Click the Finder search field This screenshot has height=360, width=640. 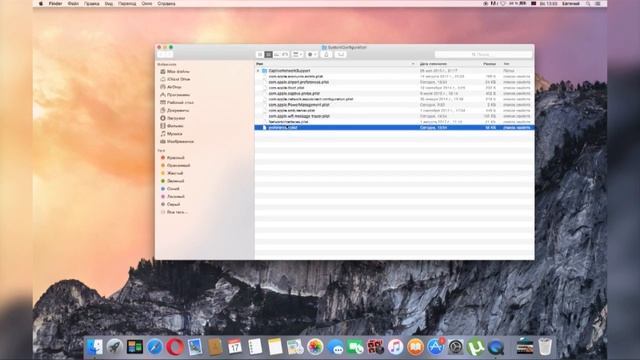484,54
